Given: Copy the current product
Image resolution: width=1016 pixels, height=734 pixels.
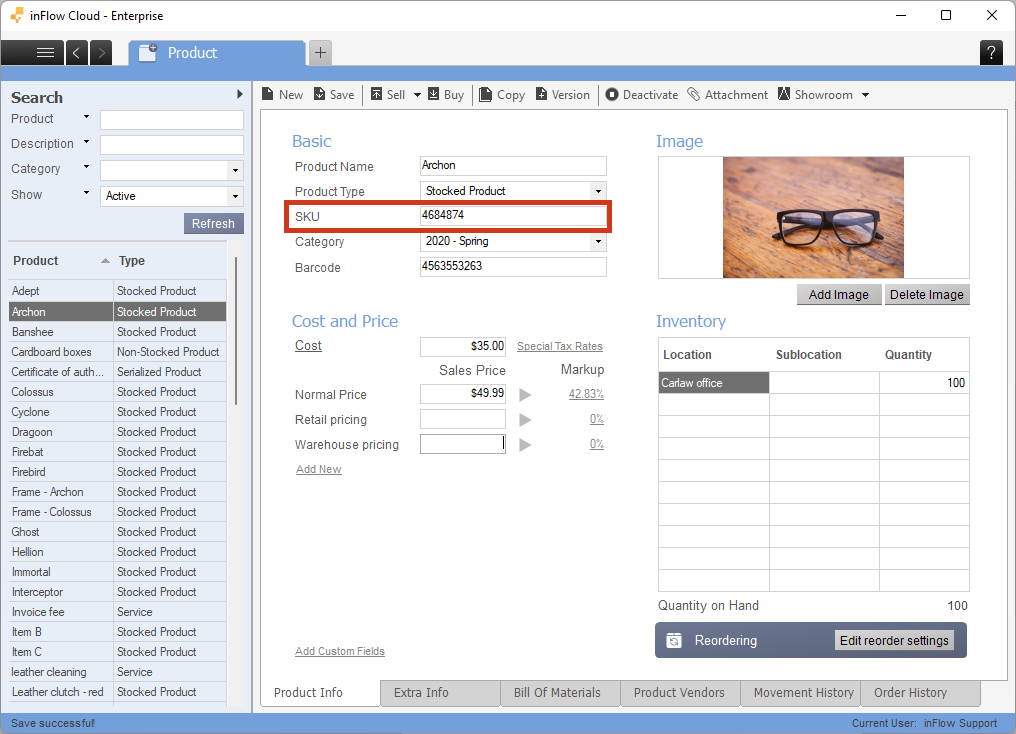Looking at the screenshot, I should pyautogui.click(x=502, y=95).
